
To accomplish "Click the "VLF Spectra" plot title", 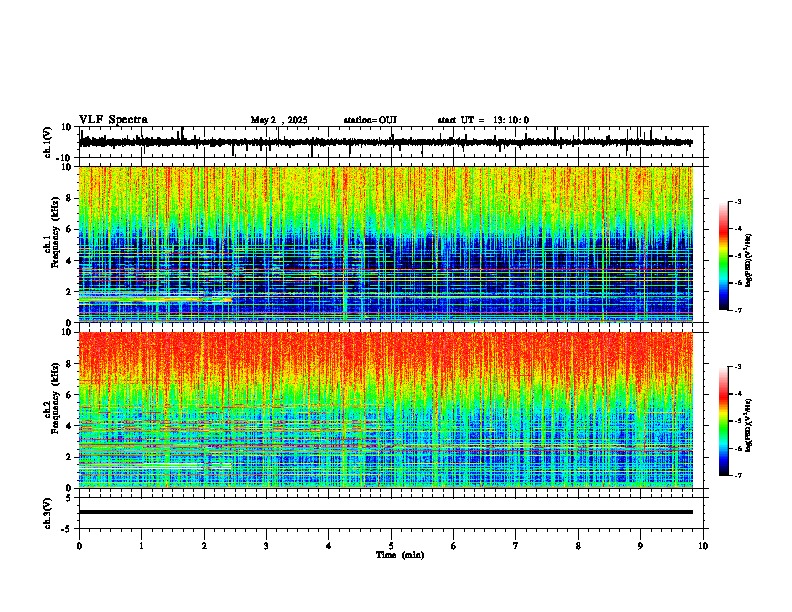I will pos(113,120).
